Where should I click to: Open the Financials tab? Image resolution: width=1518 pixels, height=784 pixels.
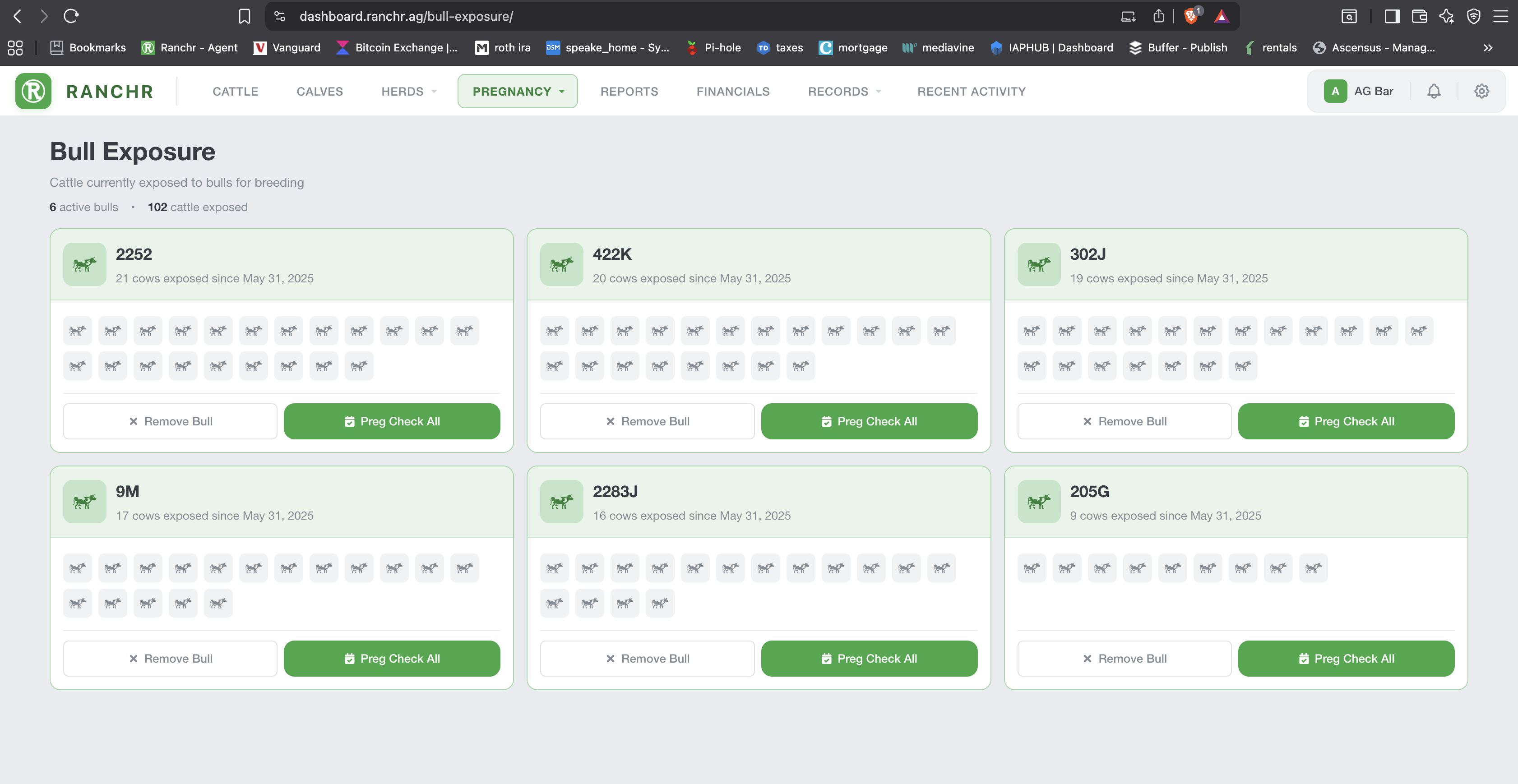(x=732, y=91)
